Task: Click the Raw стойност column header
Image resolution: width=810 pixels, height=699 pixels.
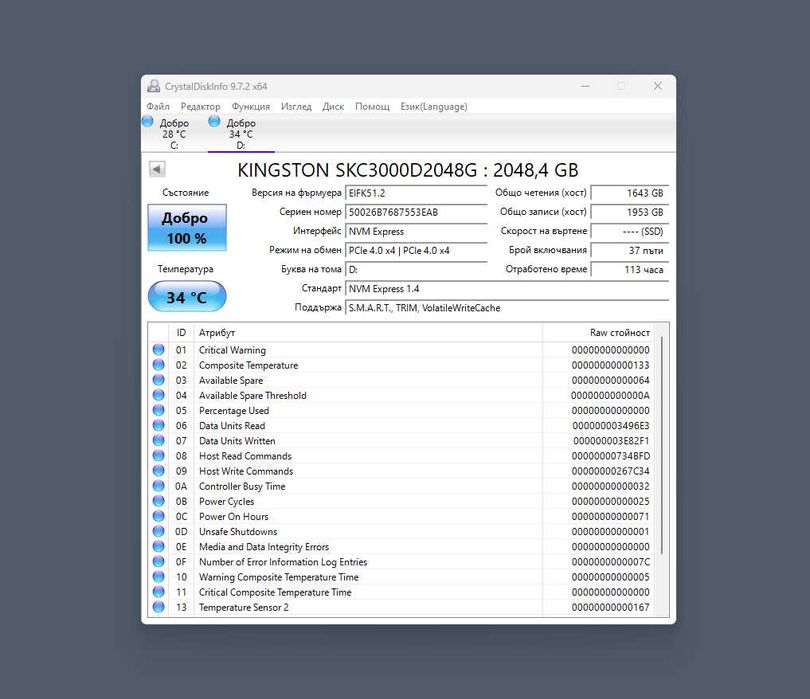Action: coord(598,333)
